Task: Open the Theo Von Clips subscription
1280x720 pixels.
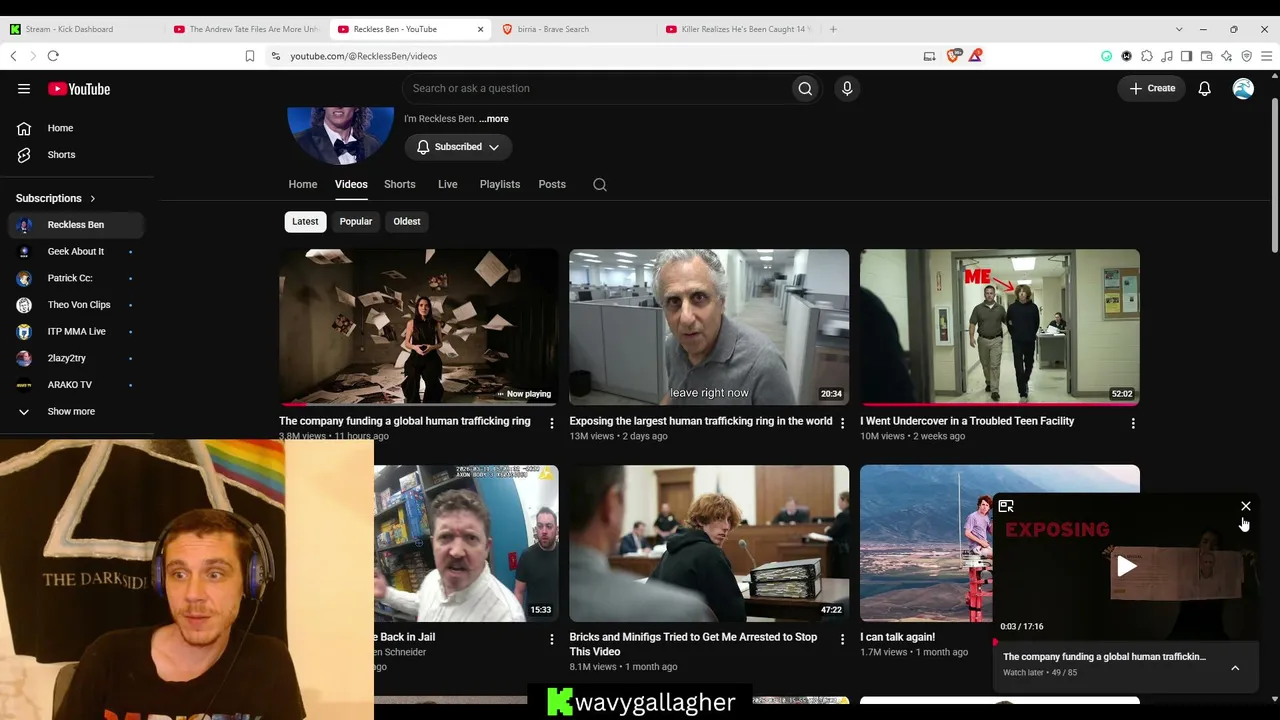Action: coord(76,305)
